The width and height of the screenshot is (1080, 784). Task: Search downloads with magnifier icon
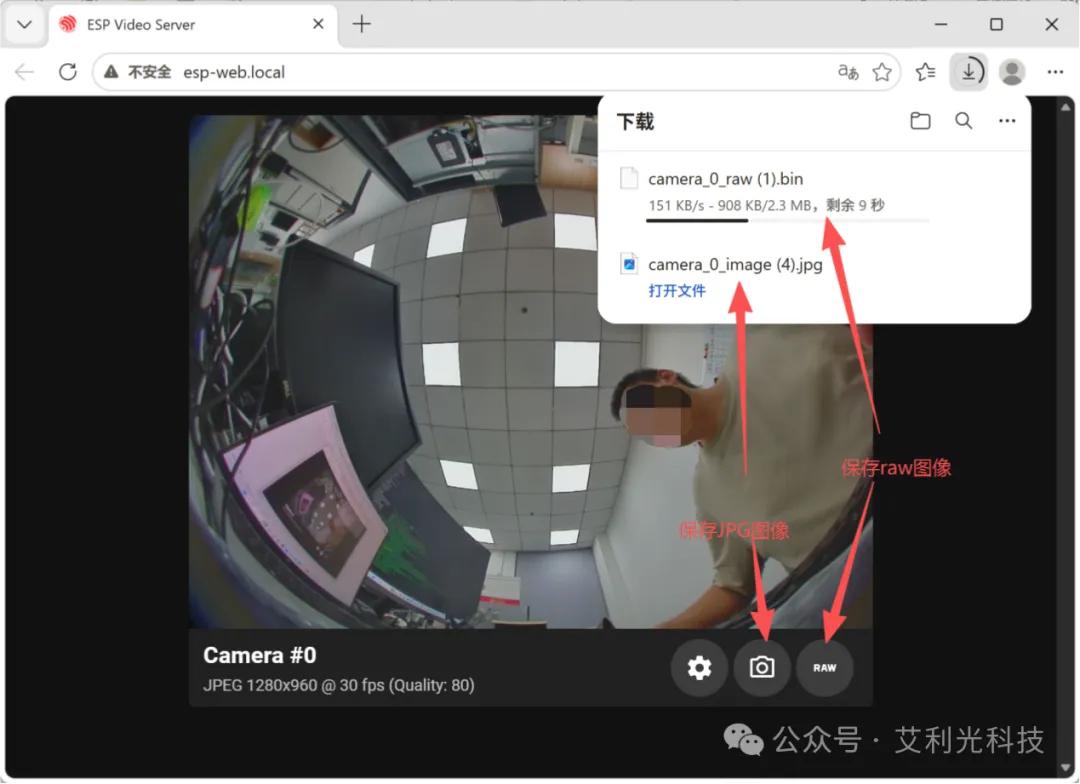click(964, 121)
